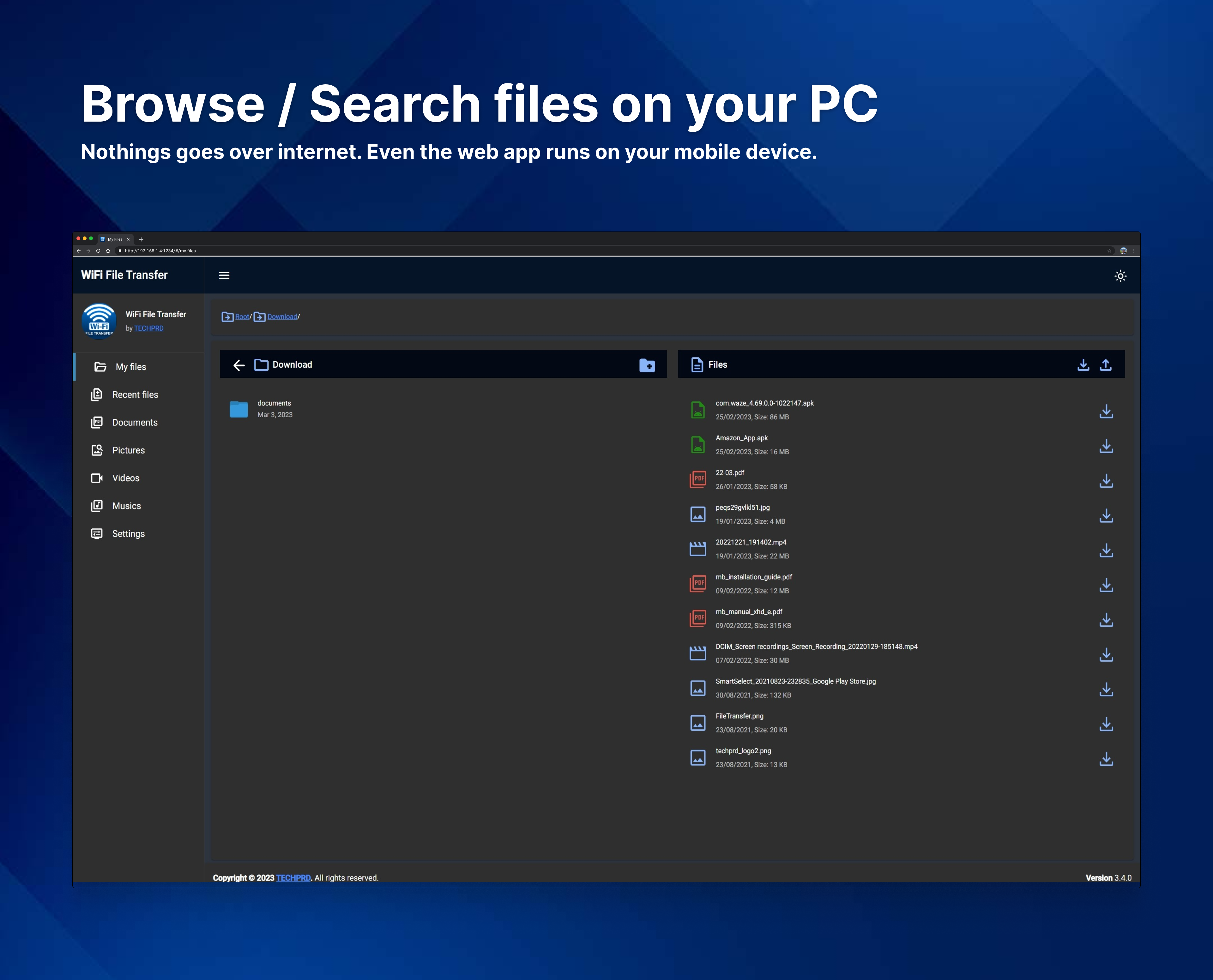Click the image icon of FileTransfer.png
Viewport: 1213px width, 980px height.
click(x=698, y=723)
